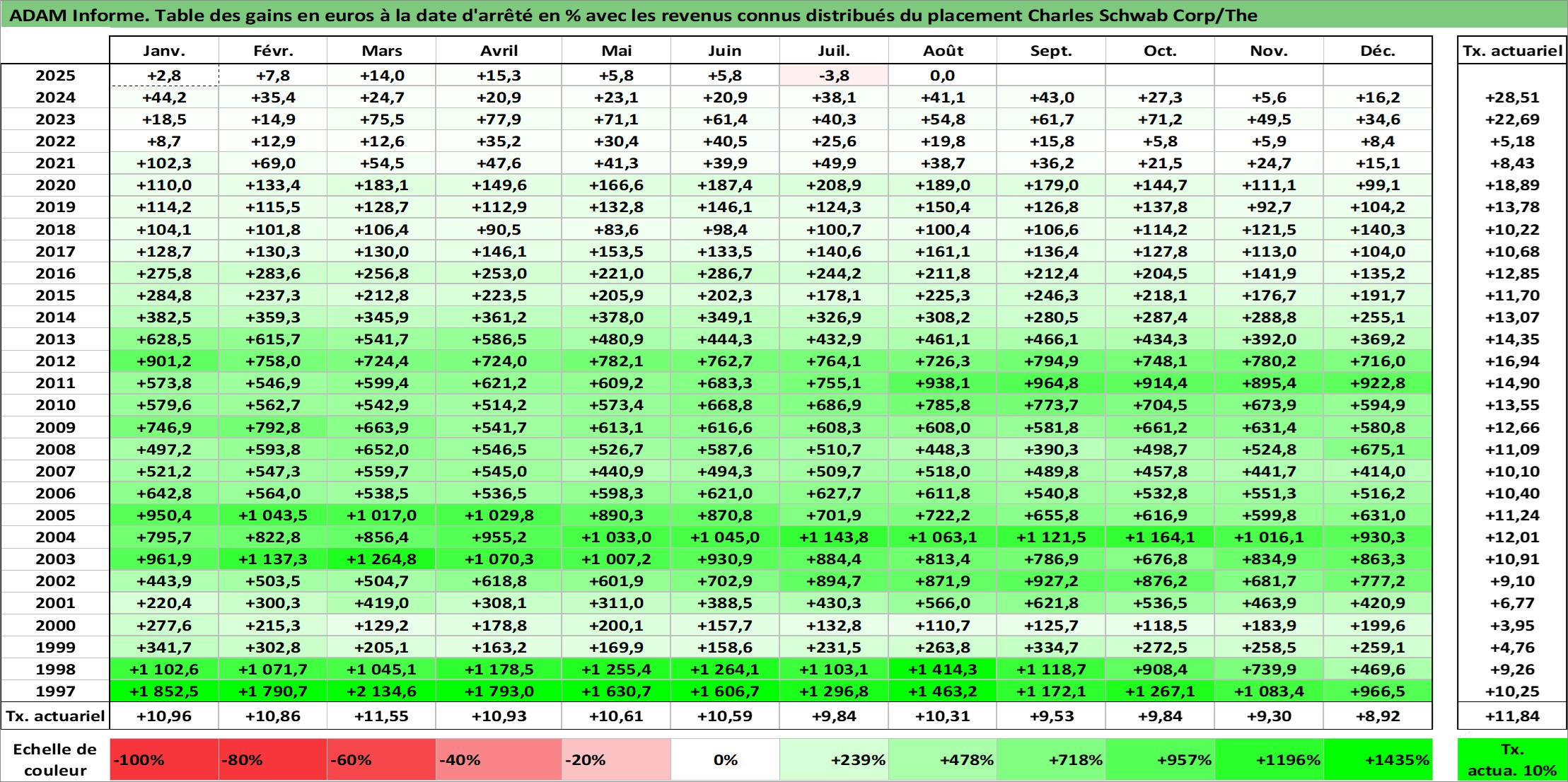Select the Août column header
1568x782 pixels.
(943, 50)
